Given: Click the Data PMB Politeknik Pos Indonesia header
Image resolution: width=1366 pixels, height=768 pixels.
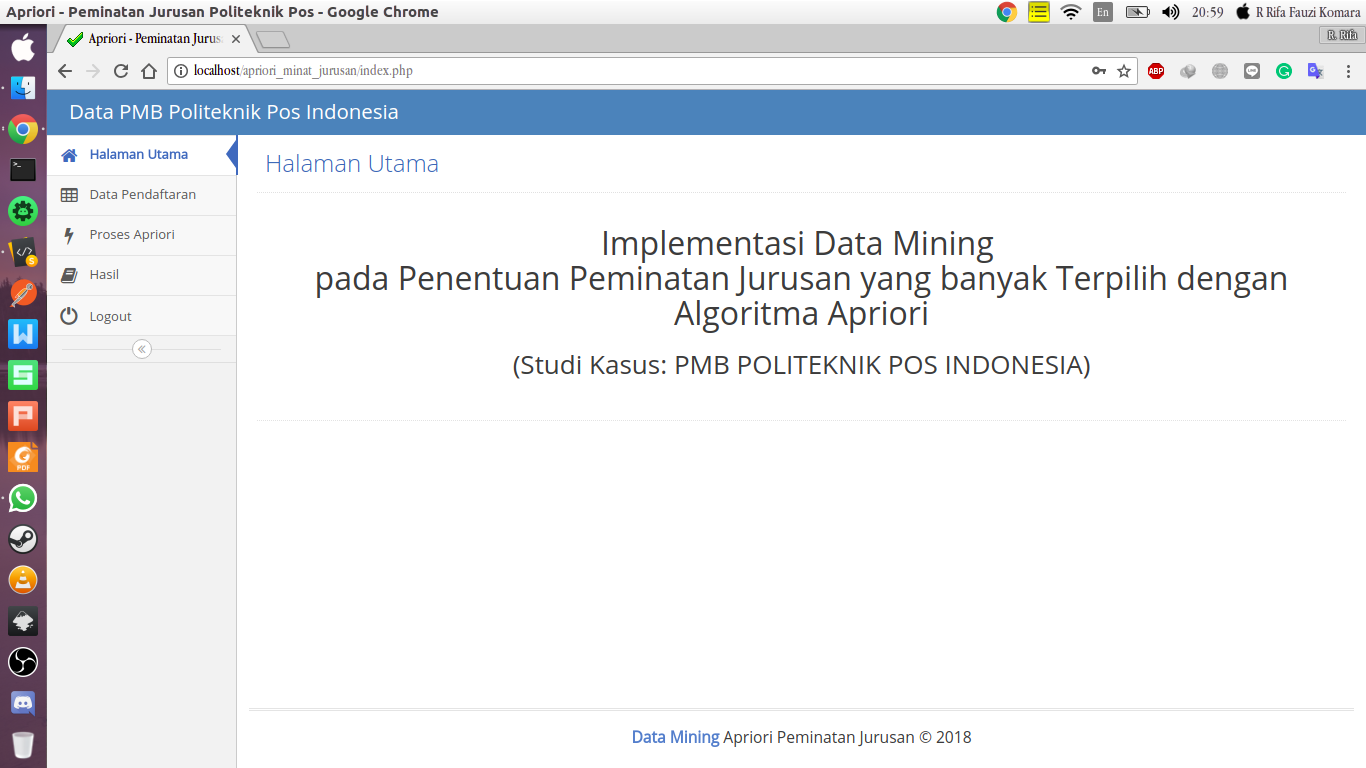Looking at the screenshot, I should 234,112.
